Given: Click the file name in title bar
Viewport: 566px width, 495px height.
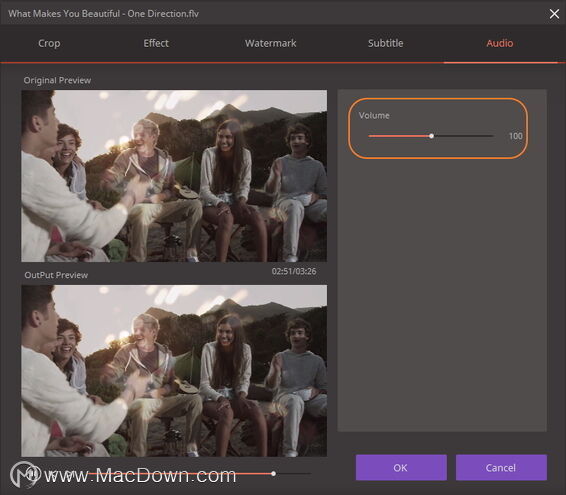Looking at the screenshot, I should pyautogui.click(x=103, y=14).
